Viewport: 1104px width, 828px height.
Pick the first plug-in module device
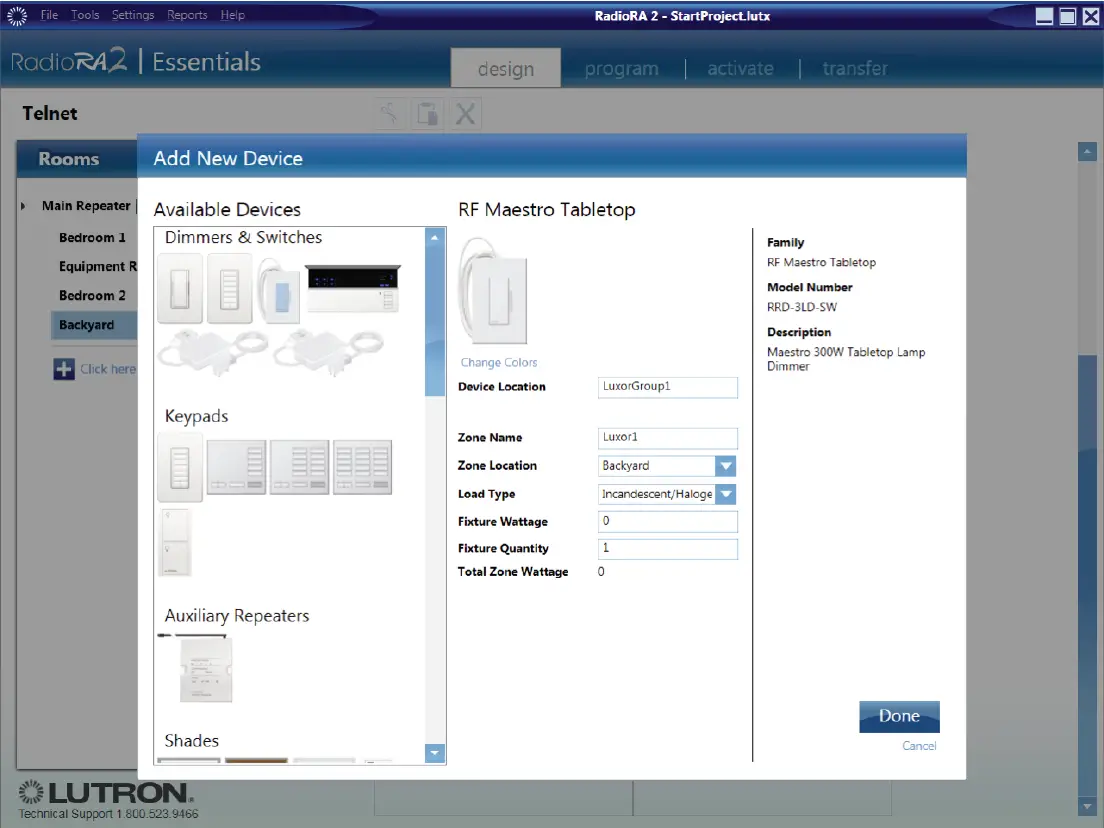(x=212, y=352)
